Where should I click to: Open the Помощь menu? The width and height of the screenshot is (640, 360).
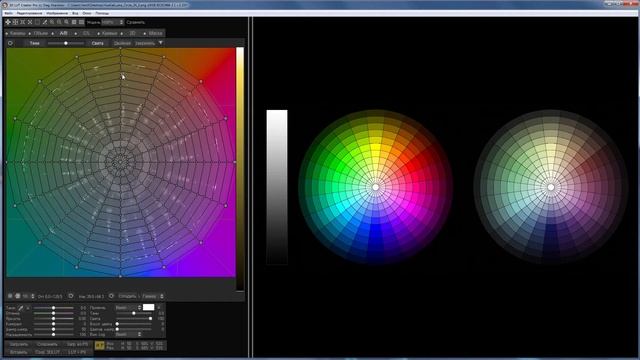coord(102,13)
